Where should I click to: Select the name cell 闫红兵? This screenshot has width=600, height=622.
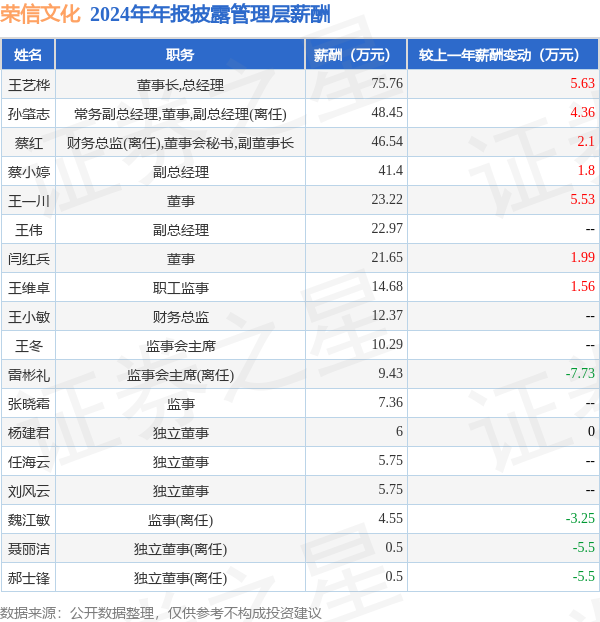29,259
